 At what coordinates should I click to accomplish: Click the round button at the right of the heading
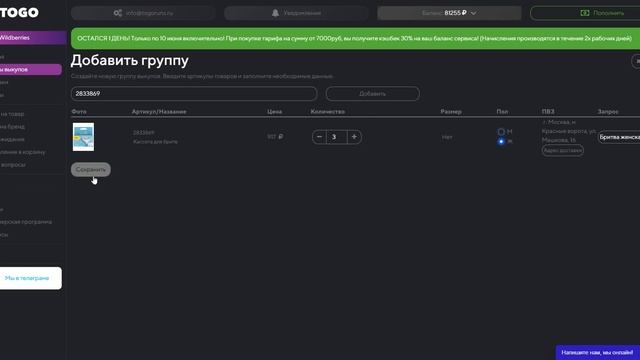point(636,61)
